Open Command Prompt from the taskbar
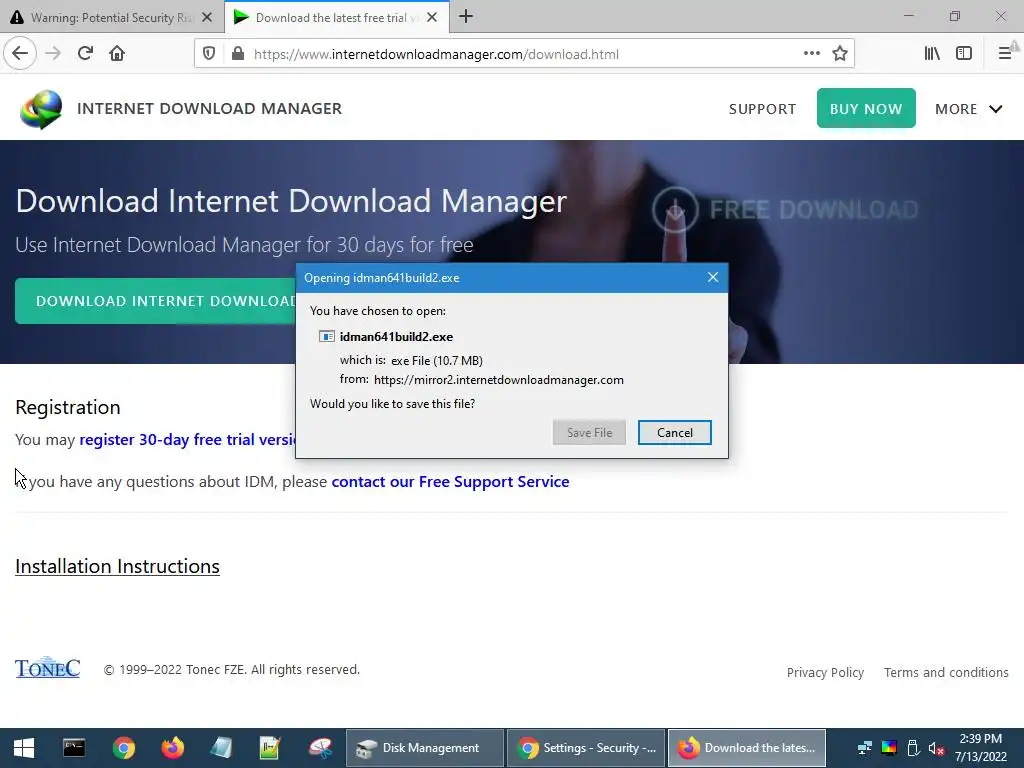Image resolution: width=1024 pixels, height=768 pixels. (x=74, y=748)
